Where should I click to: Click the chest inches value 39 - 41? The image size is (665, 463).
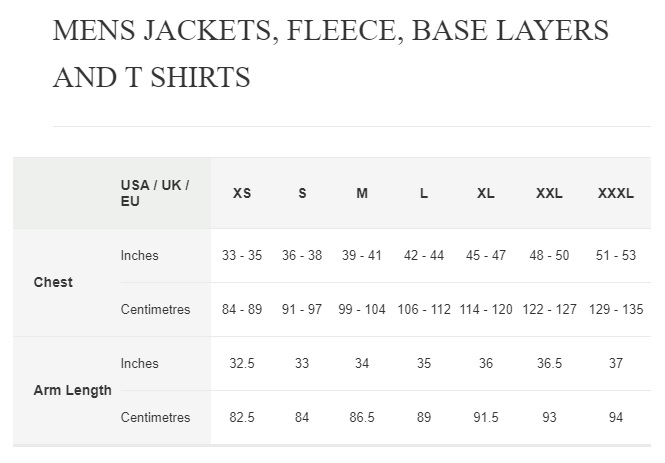click(362, 255)
